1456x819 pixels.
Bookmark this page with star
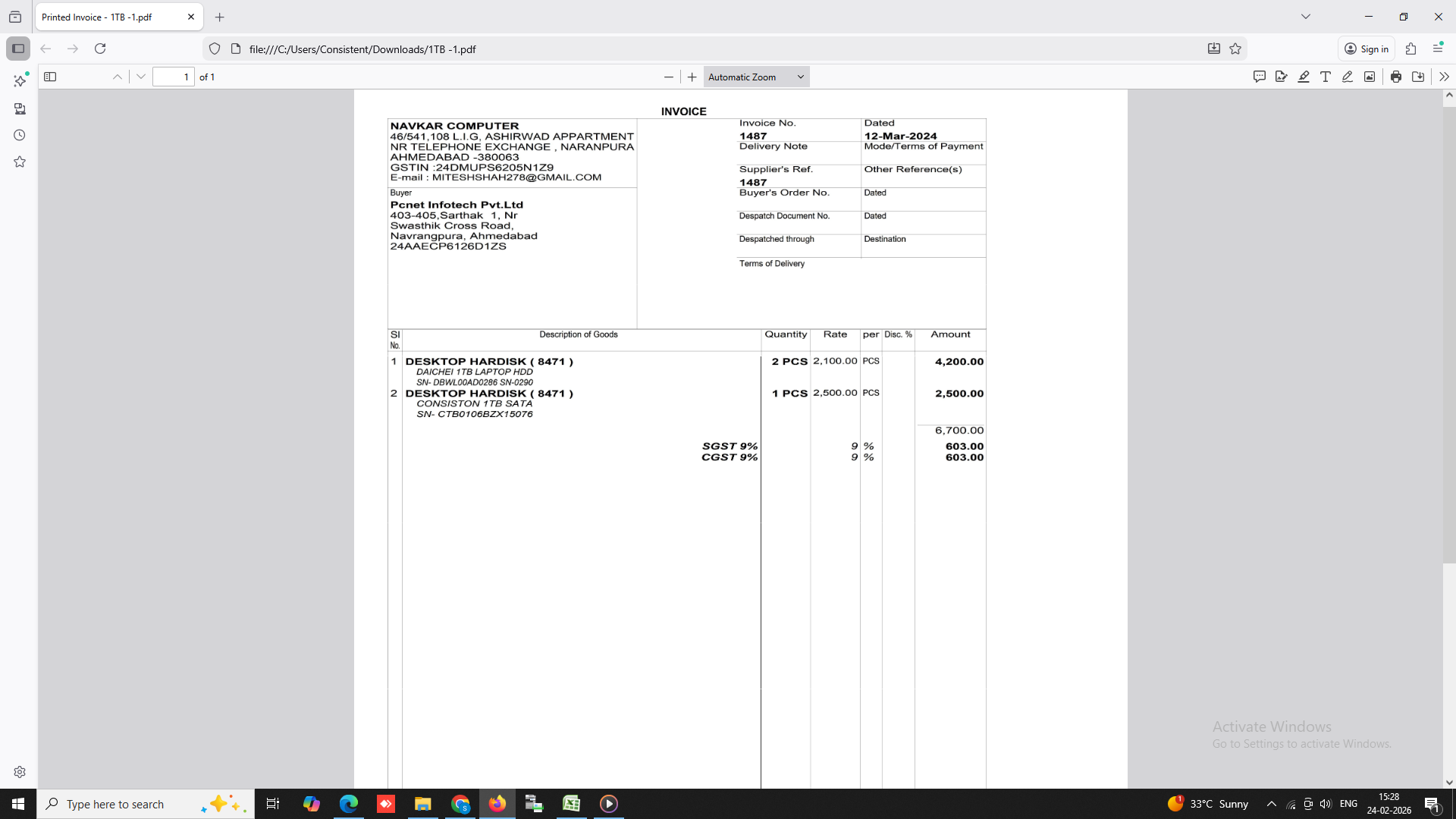click(x=1235, y=49)
